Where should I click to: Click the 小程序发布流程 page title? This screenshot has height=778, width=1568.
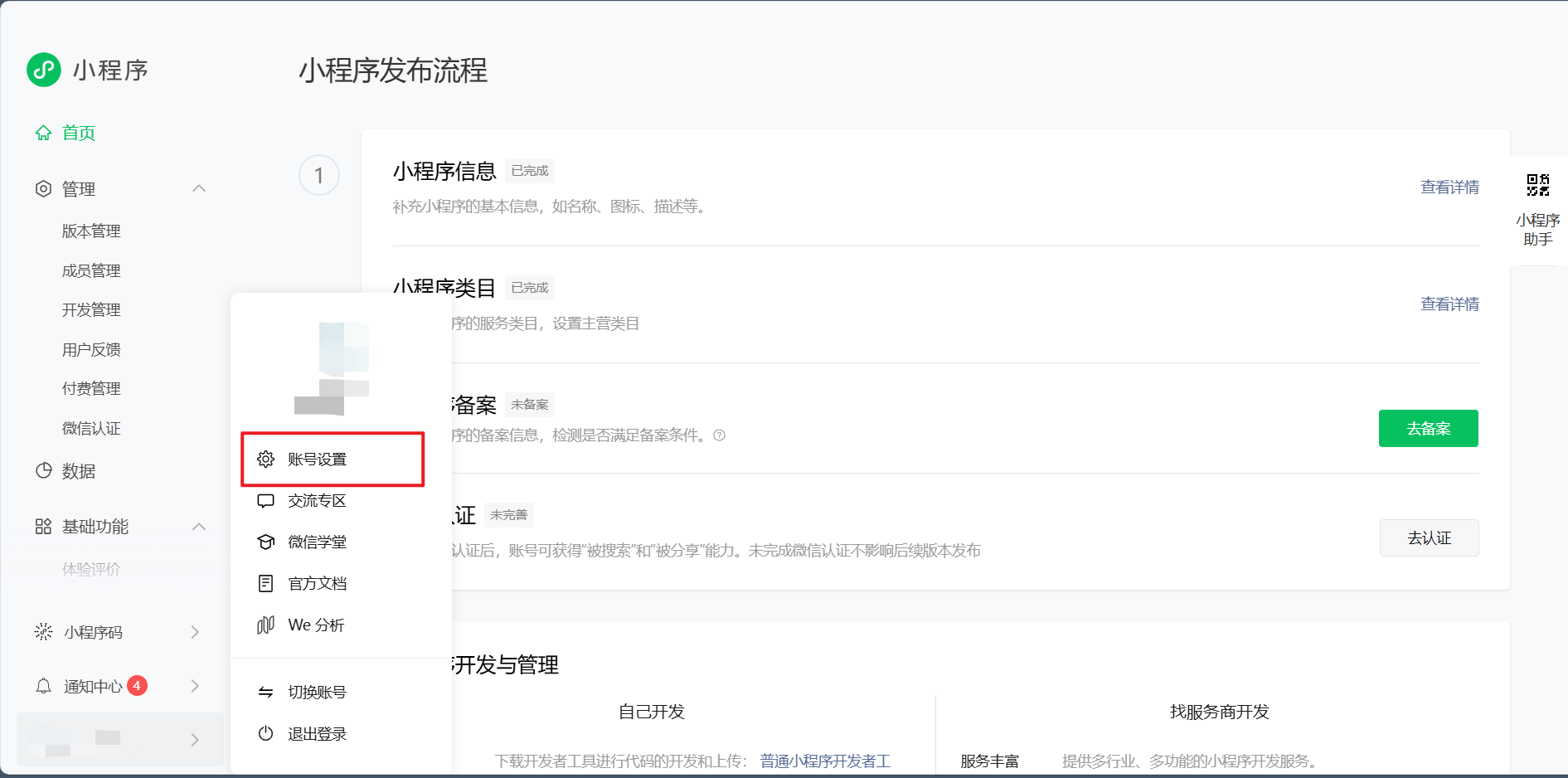coord(393,71)
